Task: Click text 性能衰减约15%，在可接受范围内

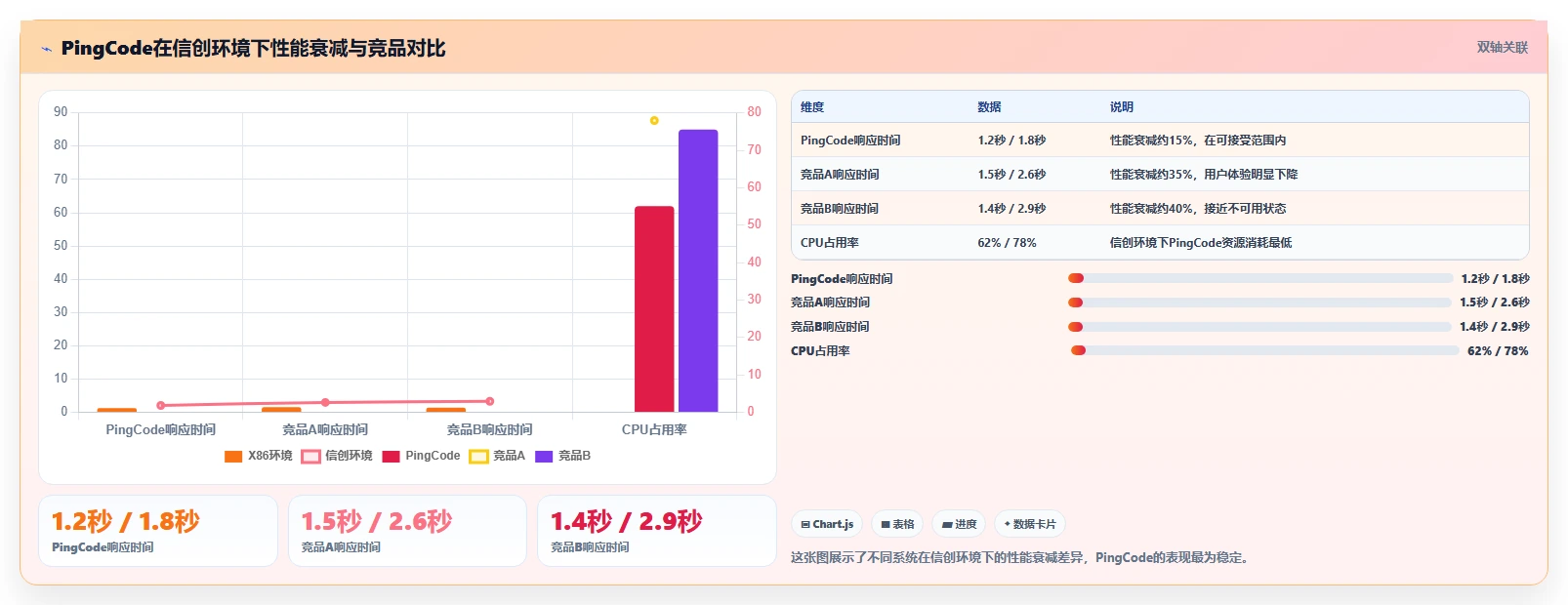Action: (x=1198, y=141)
